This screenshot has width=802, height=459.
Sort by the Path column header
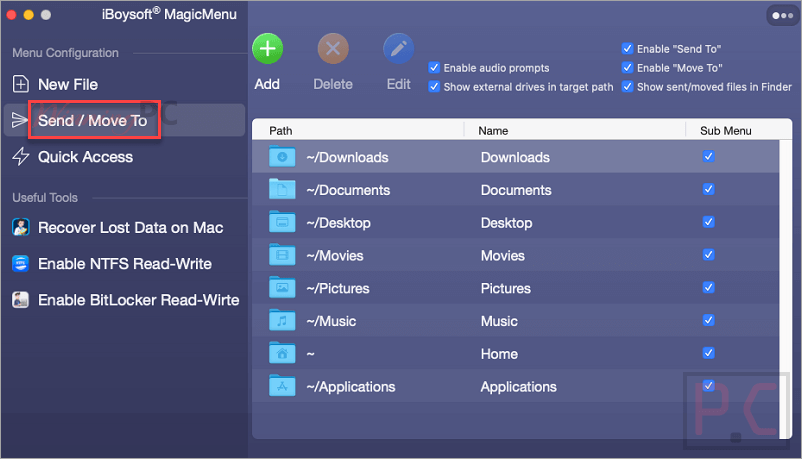(x=281, y=130)
